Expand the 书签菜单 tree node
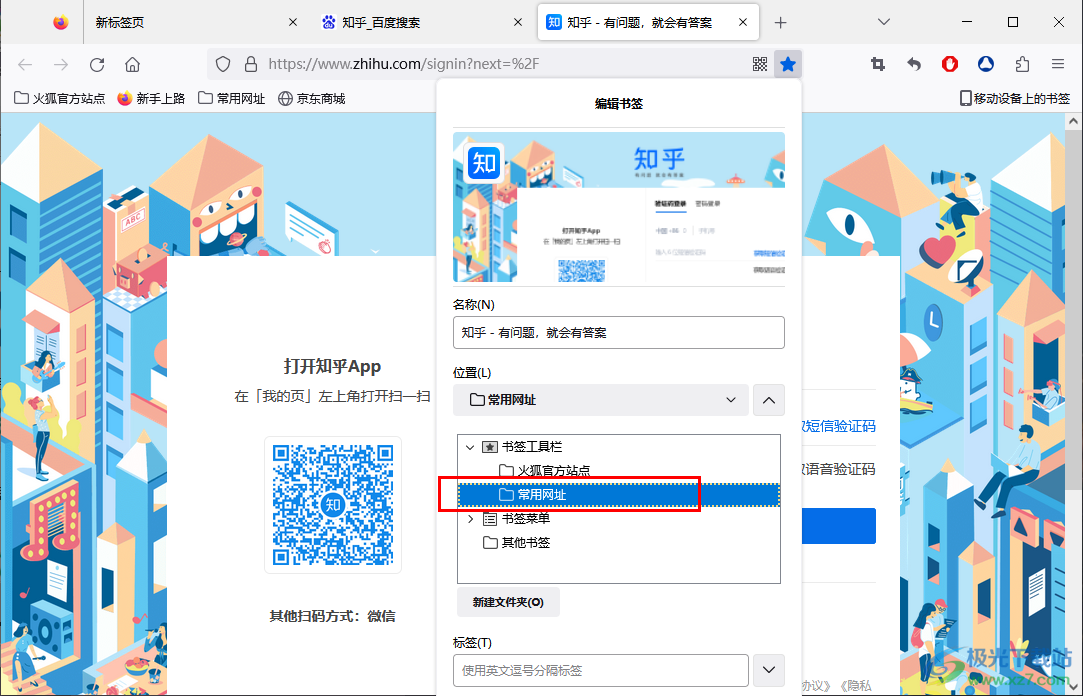This screenshot has height=696, width=1083. 470,519
